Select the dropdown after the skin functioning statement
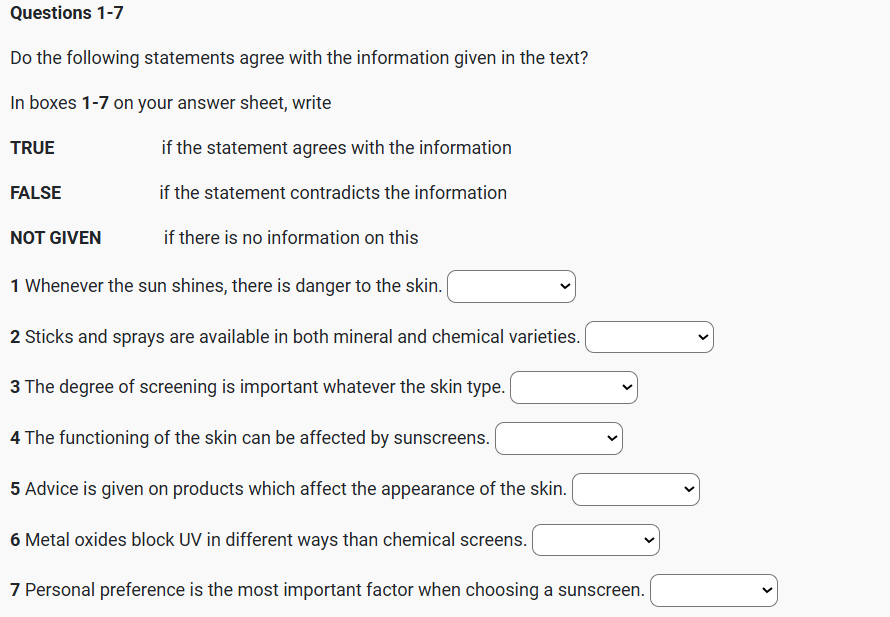890x617 pixels. [x=558, y=439]
